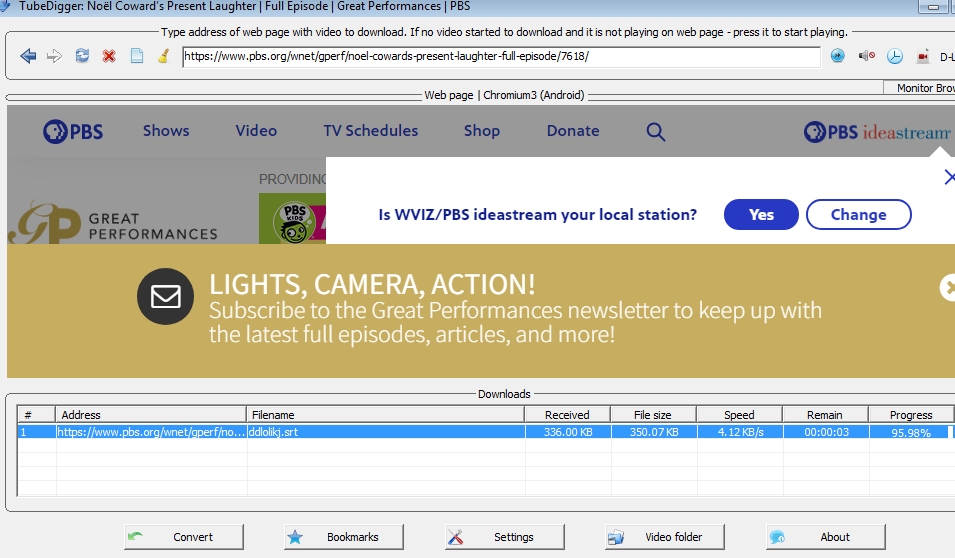Click the 00:00:03 remaining time value
The image size is (955, 558).
pos(826,432)
